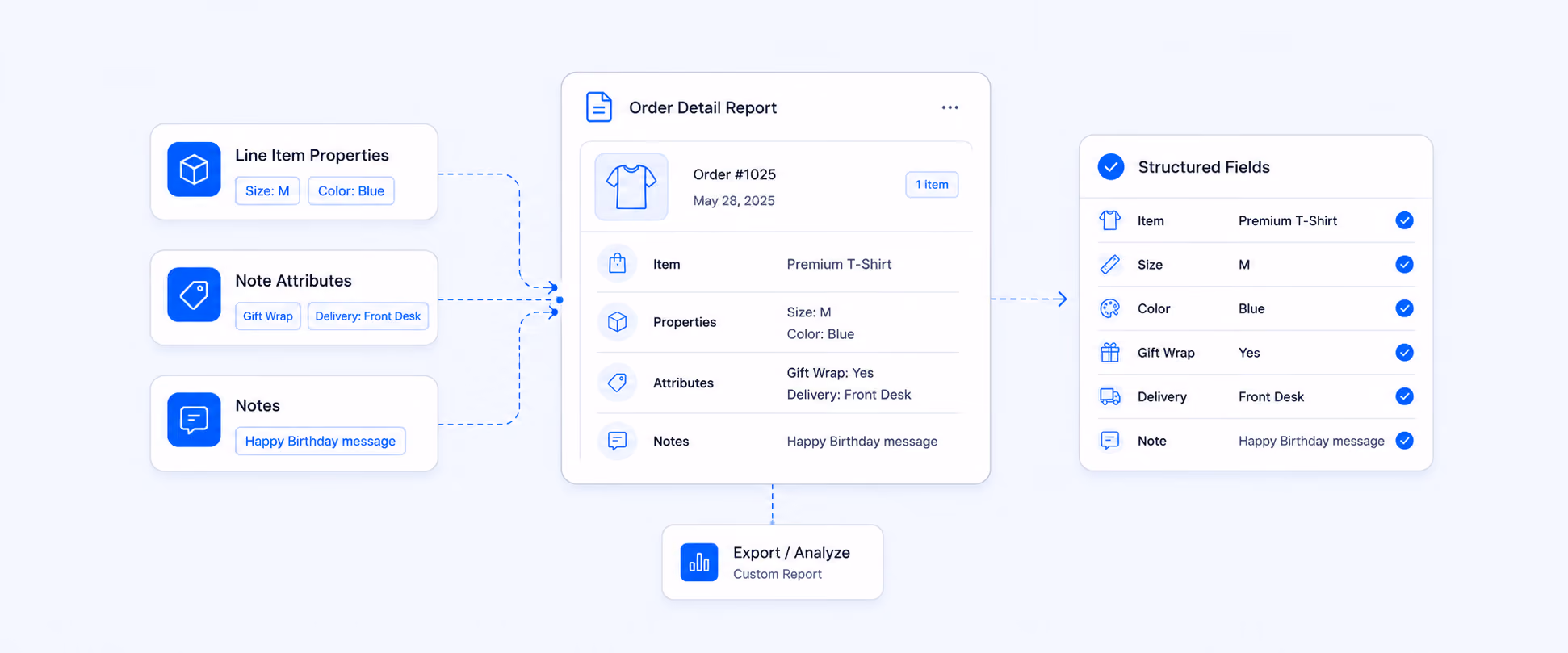This screenshot has height=653, width=1568.
Task: Click the Delivery: Front Desk line in Attributes row
Action: pyautogui.click(x=849, y=395)
